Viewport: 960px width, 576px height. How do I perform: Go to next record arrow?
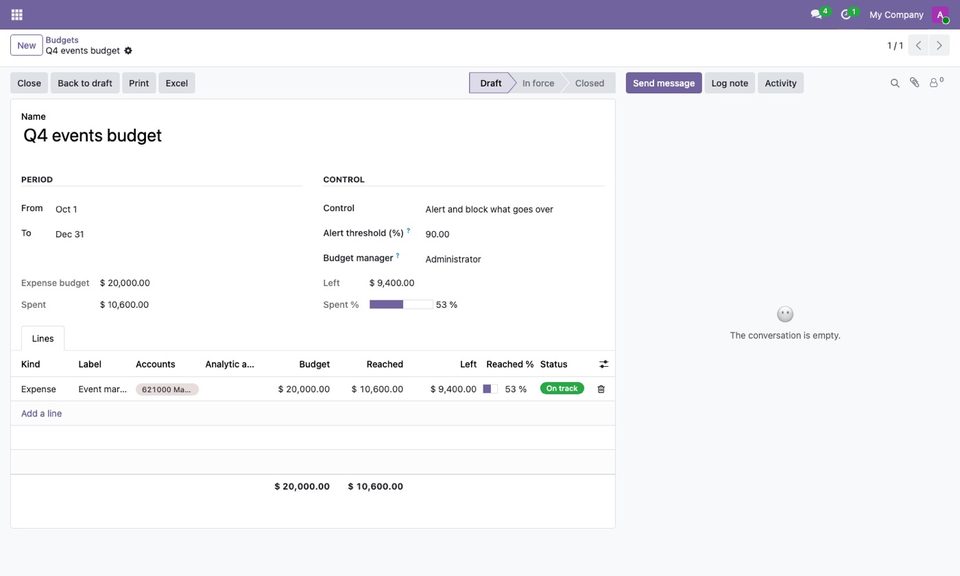coord(939,45)
